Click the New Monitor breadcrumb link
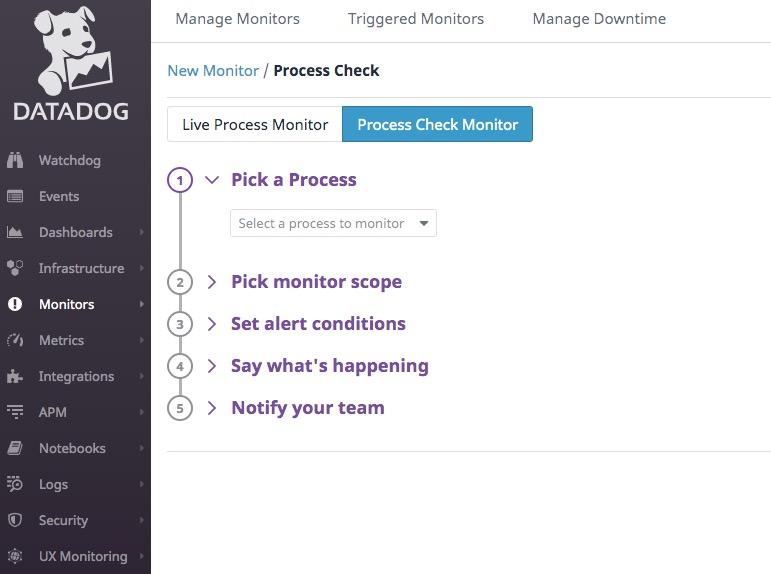The width and height of the screenshot is (771, 574). [x=212, y=70]
